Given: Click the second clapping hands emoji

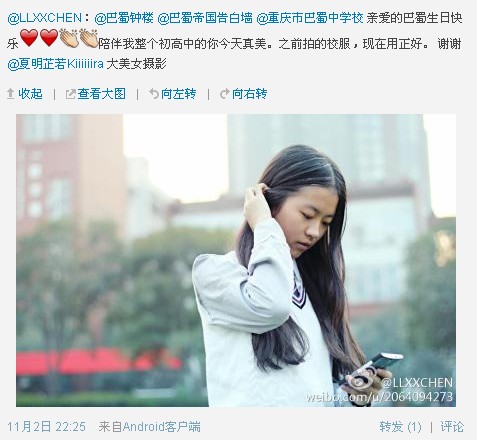Looking at the screenshot, I should 88,38.
